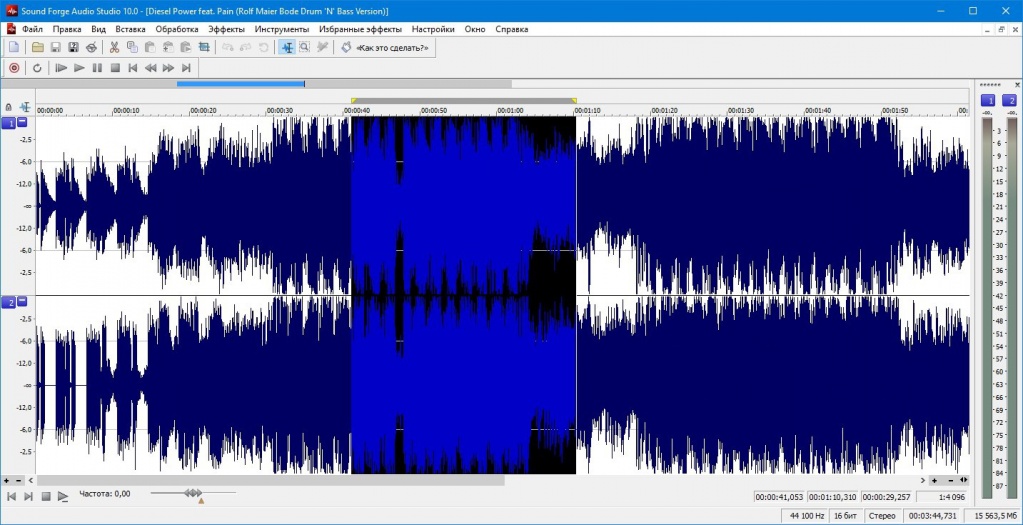This screenshot has width=1023, height=525.
Task: Go to end using the transport toolbar
Action: 186,68
